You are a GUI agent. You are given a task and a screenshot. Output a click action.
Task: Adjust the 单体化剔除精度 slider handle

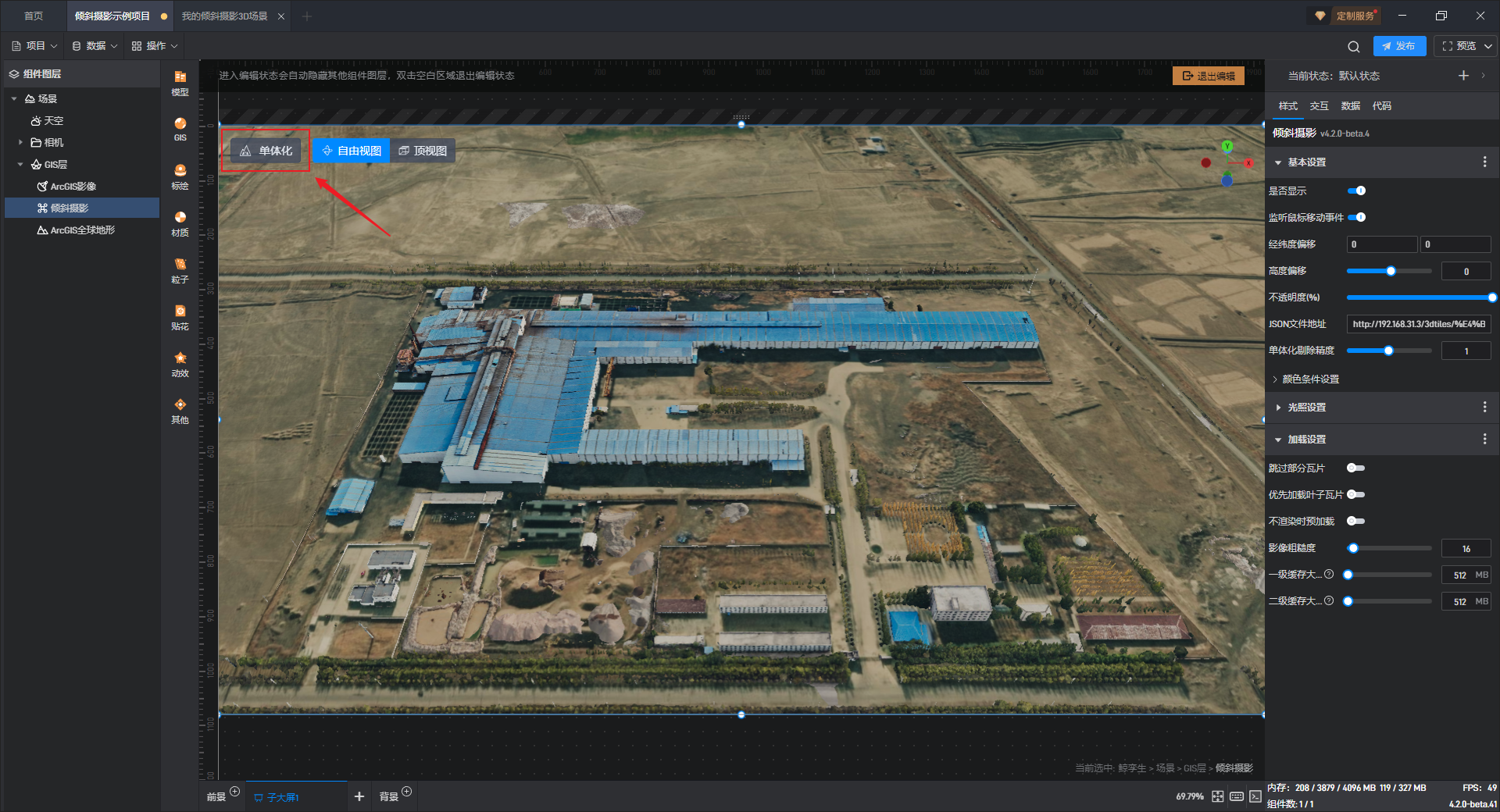point(1388,351)
